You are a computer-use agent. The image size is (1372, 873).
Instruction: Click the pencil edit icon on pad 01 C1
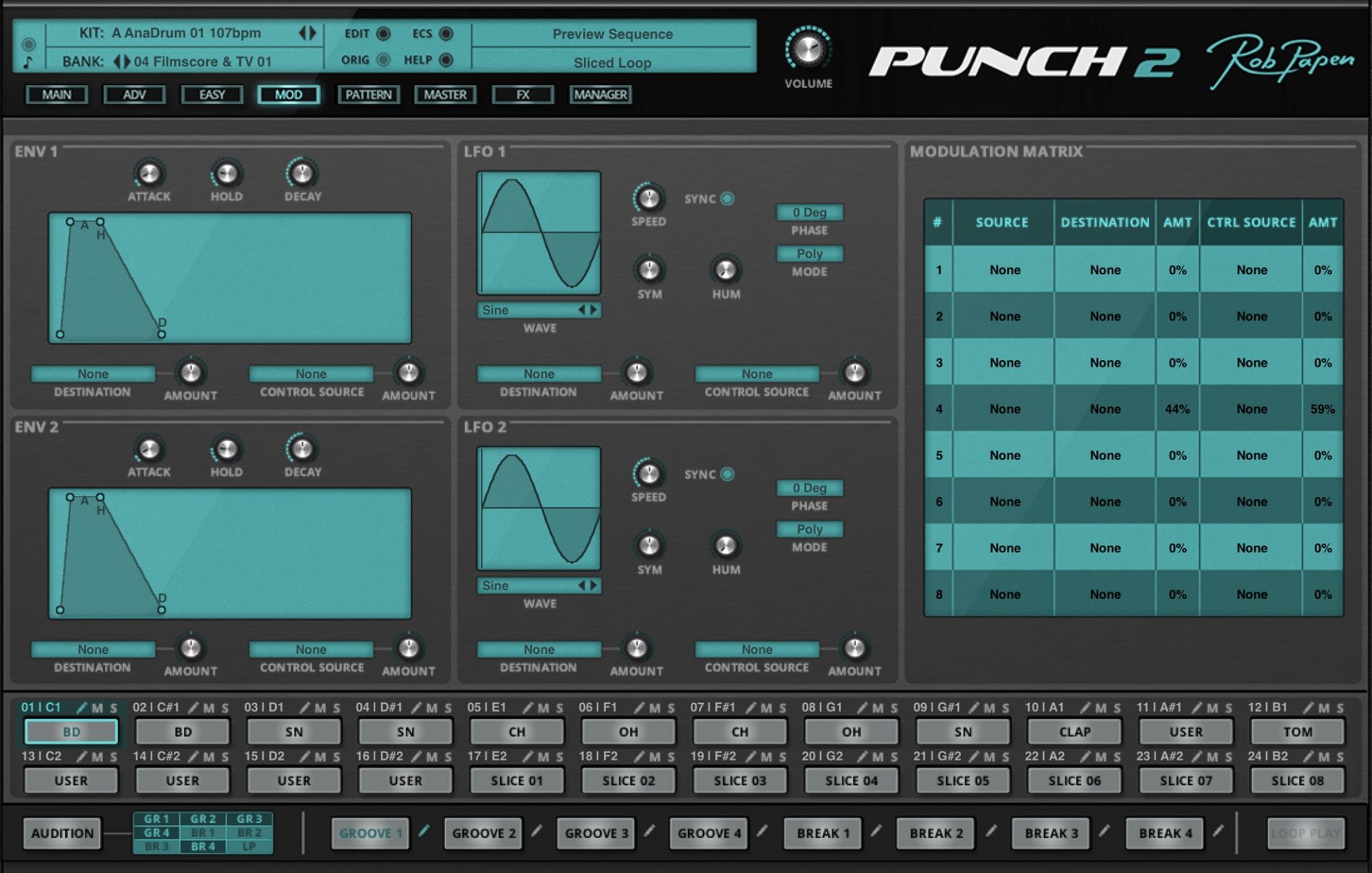(x=82, y=708)
